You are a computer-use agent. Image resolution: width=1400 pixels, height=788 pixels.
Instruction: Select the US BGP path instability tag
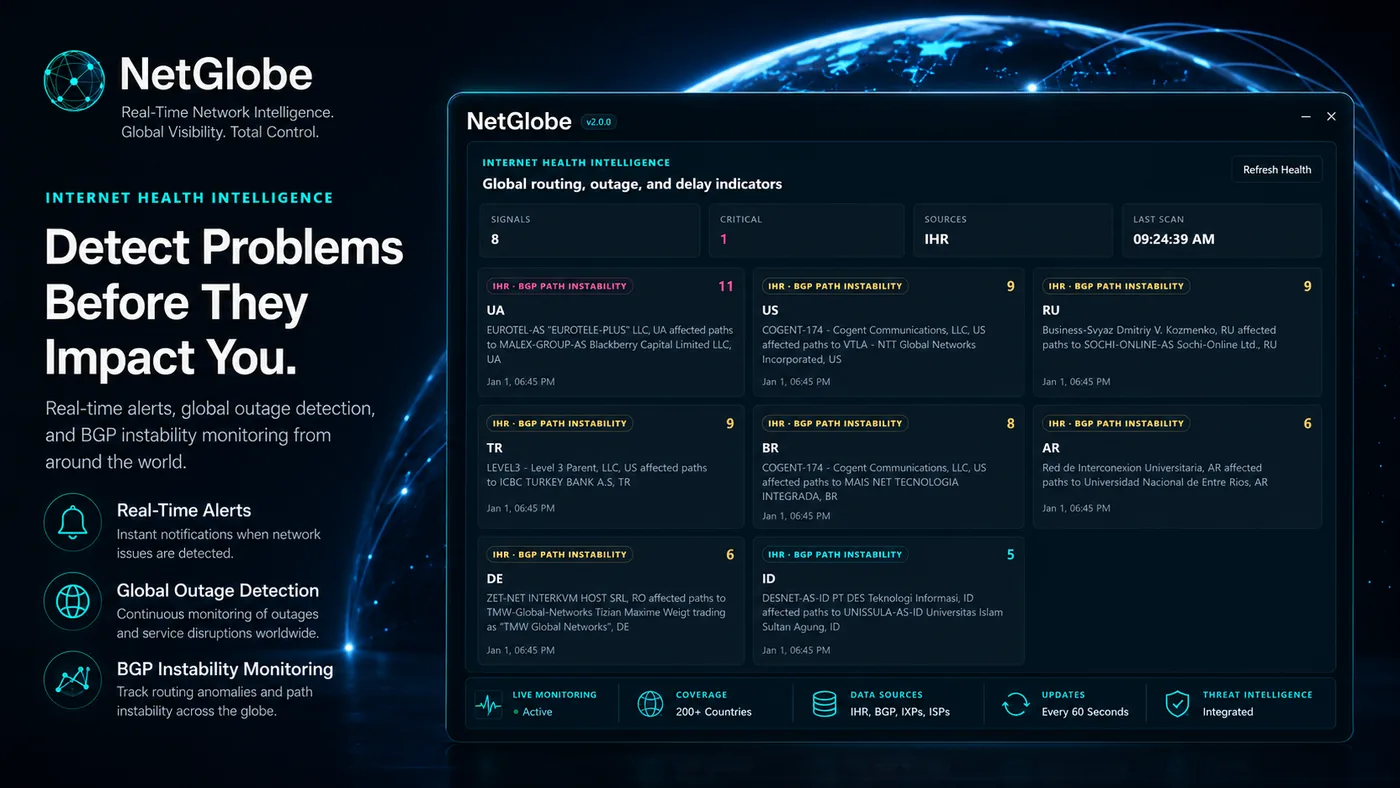(835, 286)
